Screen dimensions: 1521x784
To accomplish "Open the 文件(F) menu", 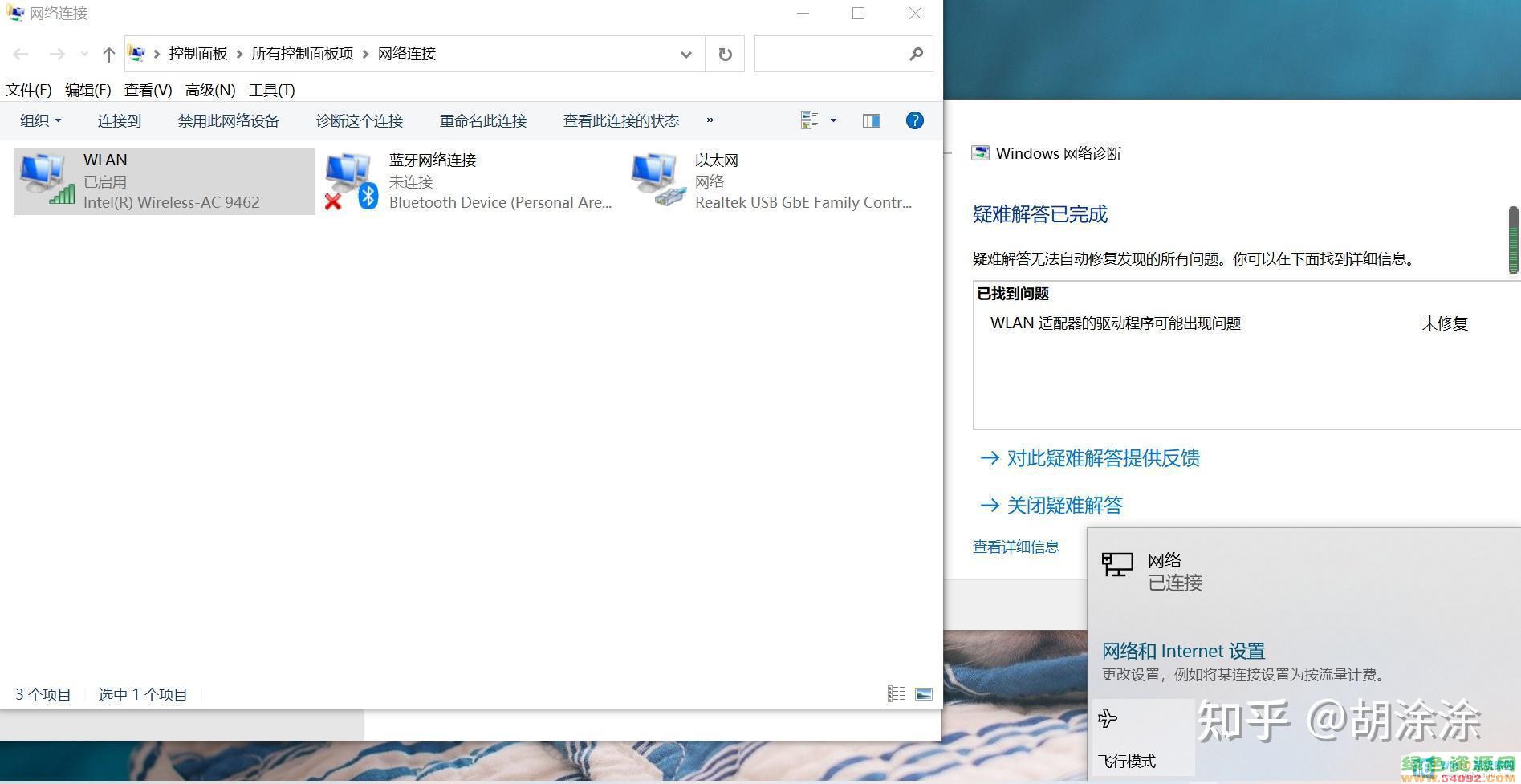I will tap(29, 90).
